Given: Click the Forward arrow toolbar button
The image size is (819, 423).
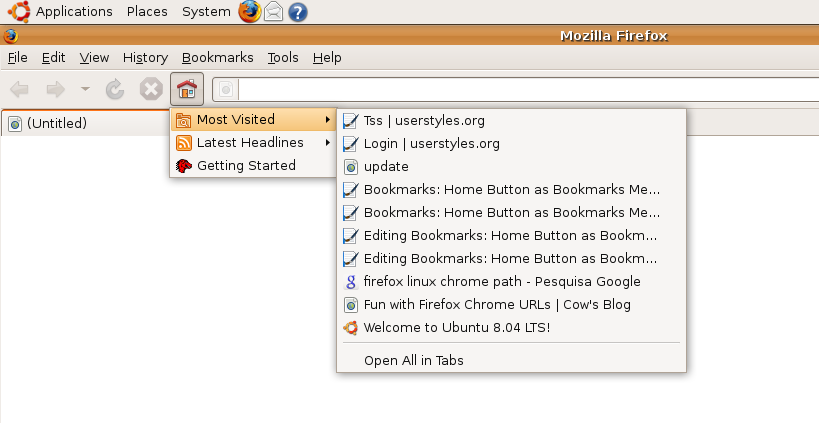Looking at the screenshot, I should pos(55,89).
